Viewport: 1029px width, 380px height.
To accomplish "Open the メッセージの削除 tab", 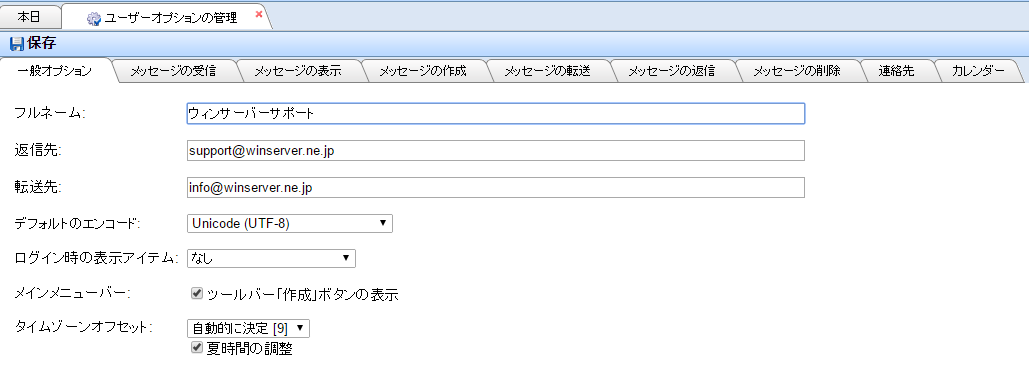I will pyautogui.click(x=797, y=71).
